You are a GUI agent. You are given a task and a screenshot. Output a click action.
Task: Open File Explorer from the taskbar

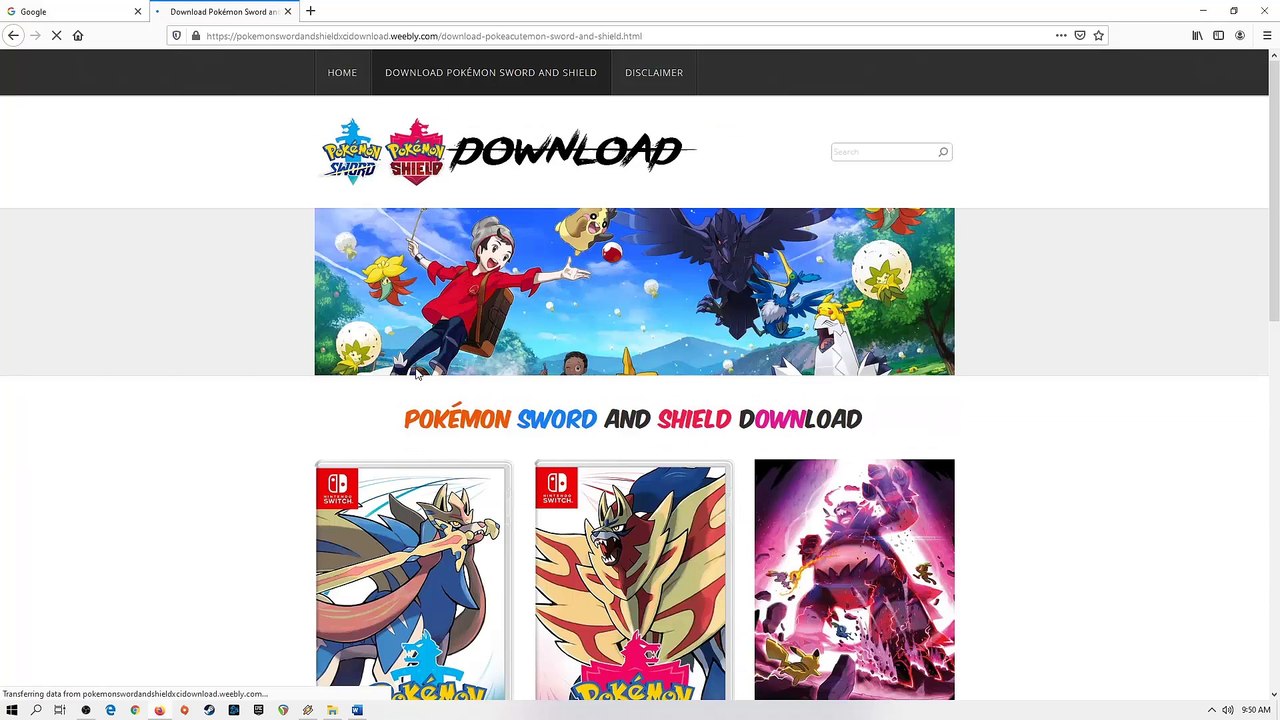click(332, 710)
